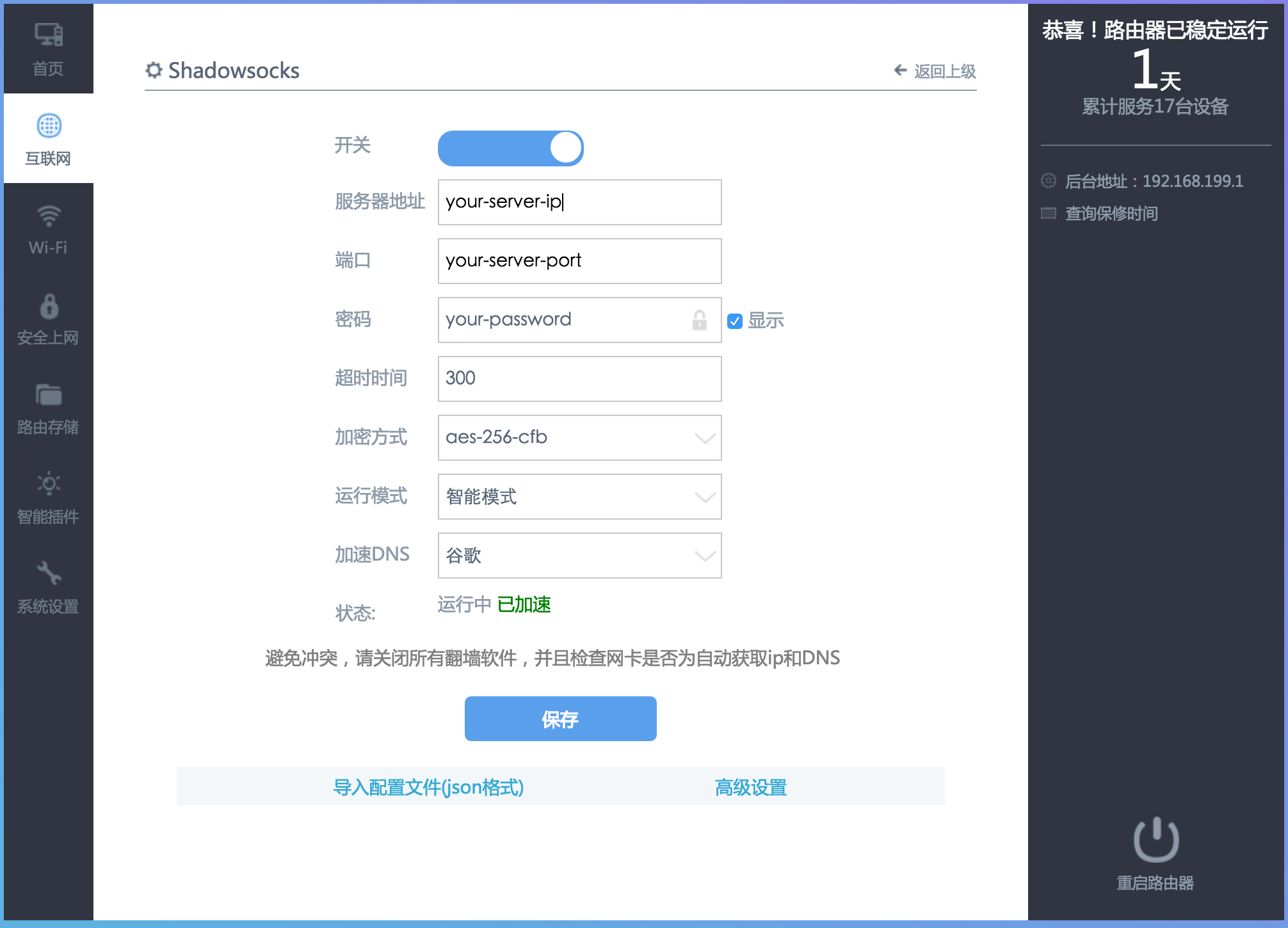This screenshot has width=1288, height=928.
Task: Open 路由存储 folder icon
Action: click(x=49, y=396)
